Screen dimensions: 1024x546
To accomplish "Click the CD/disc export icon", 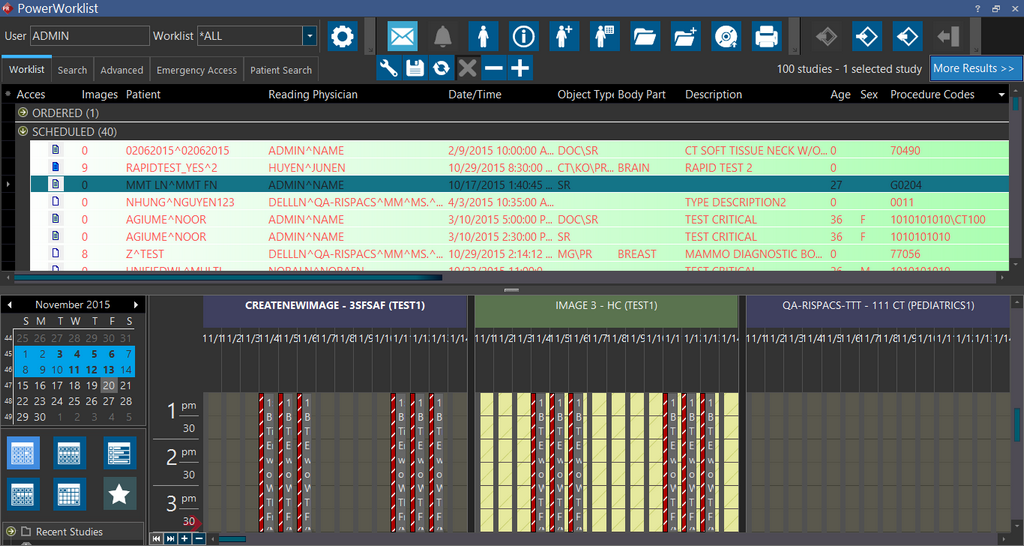I will [x=726, y=37].
